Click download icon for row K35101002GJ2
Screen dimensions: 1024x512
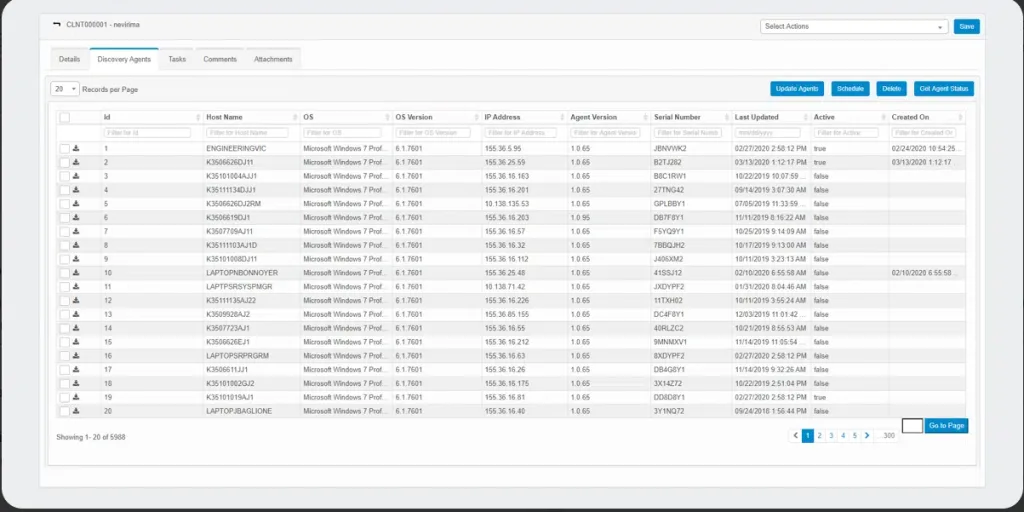point(76,383)
